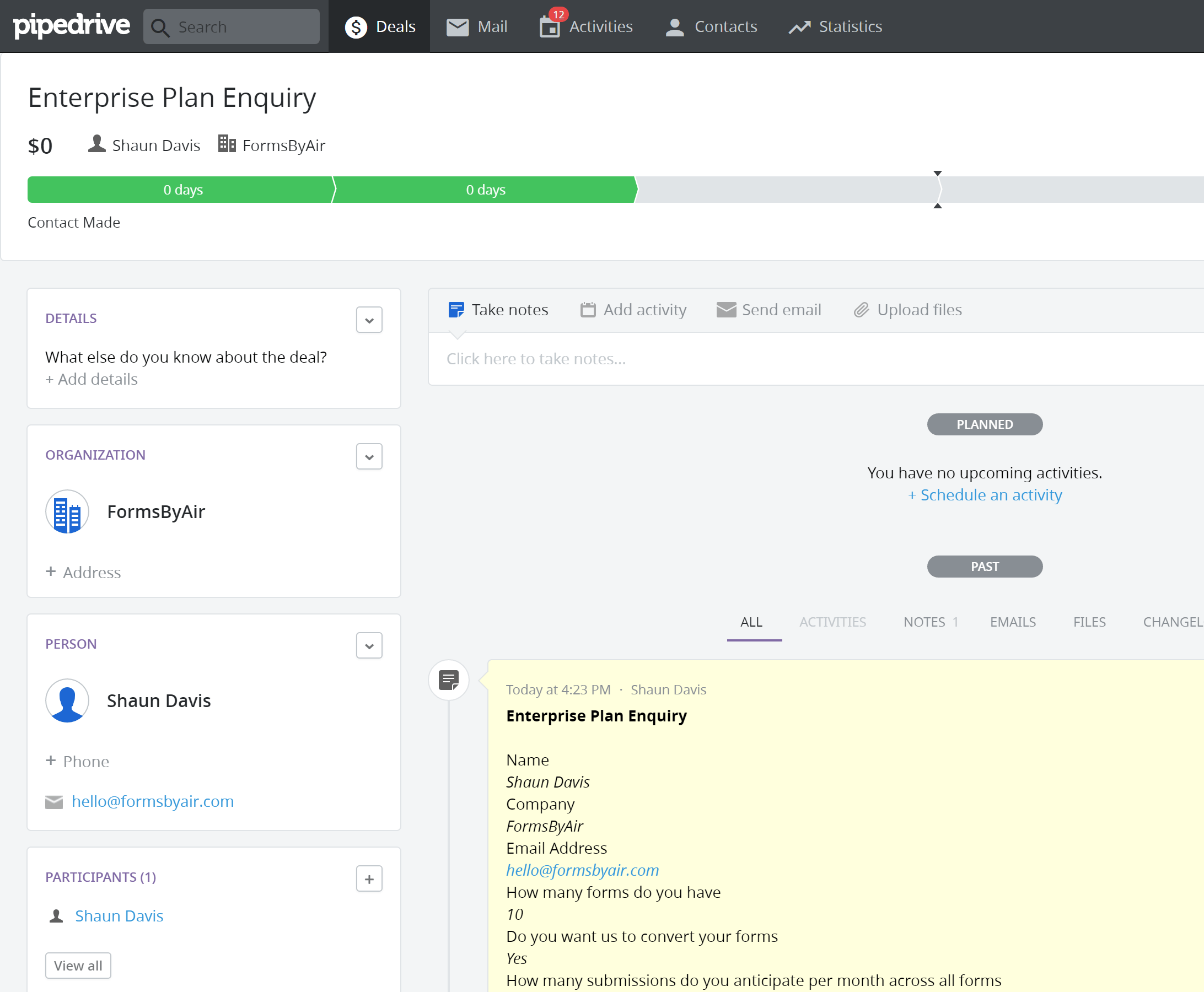Click person icon beside Shaun Davis in header
1204x992 pixels.
pyautogui.click(x=96, y=143)
